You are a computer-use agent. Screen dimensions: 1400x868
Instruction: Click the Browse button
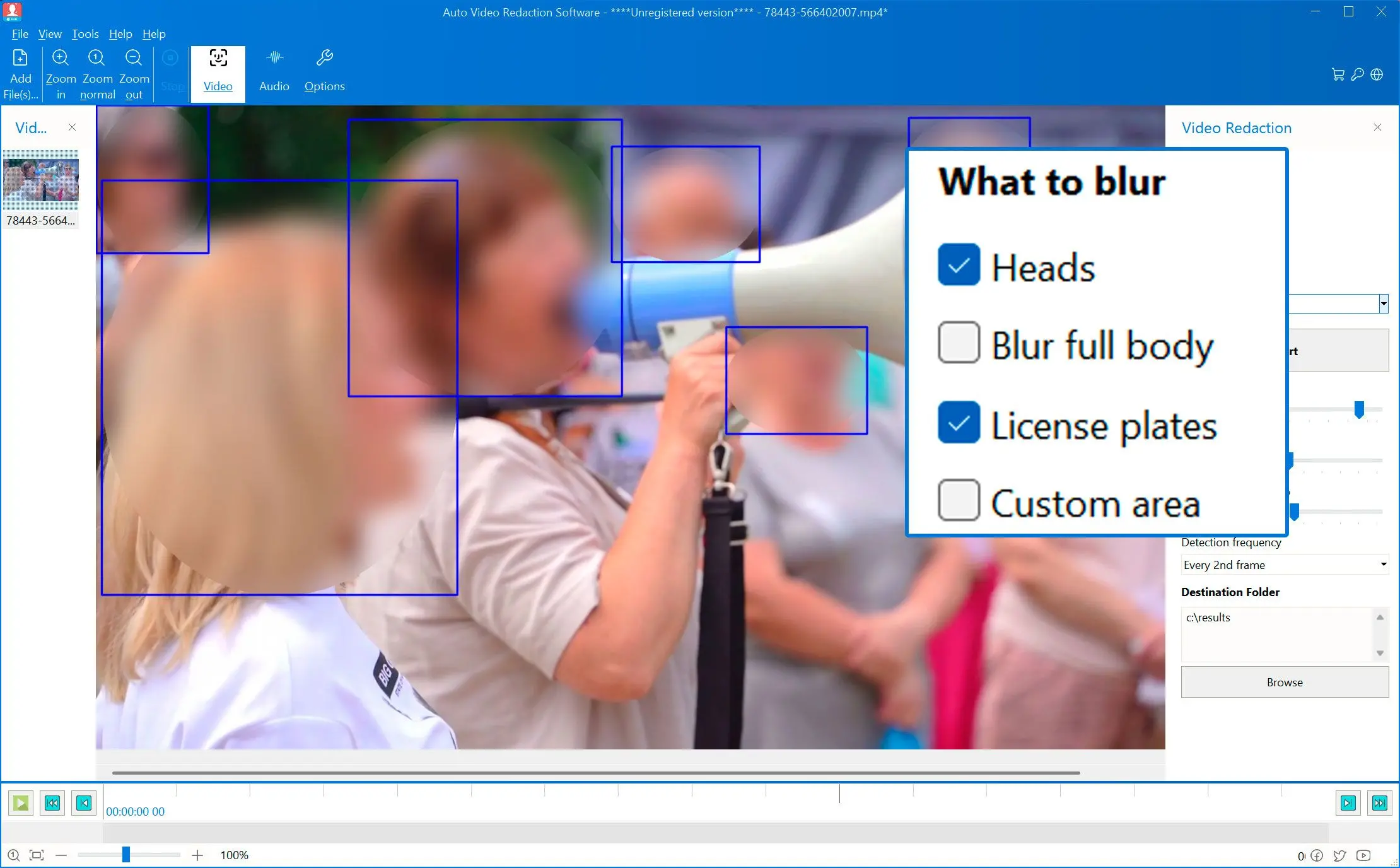(x=1284, y=682)
